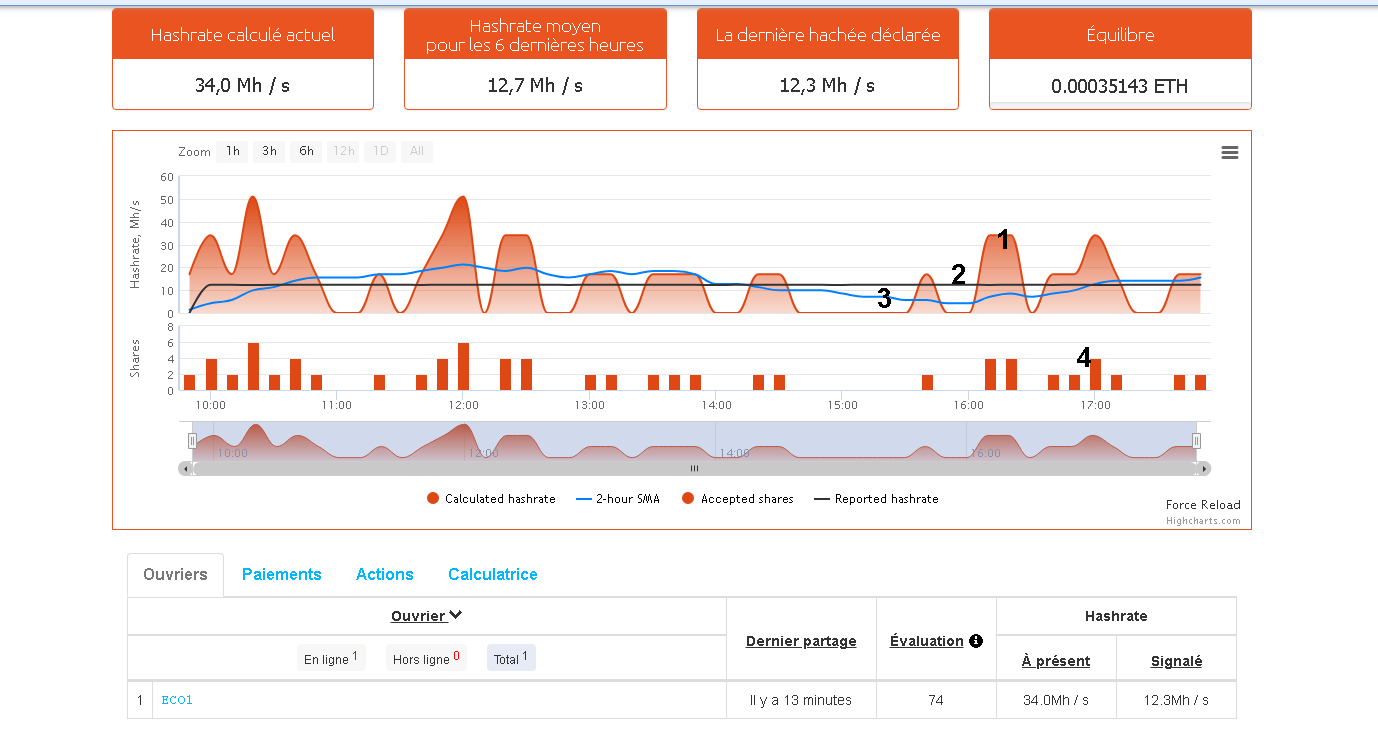Click the info icon next to Évaluation
1378x754 pixels.
(x=976, y=641)
